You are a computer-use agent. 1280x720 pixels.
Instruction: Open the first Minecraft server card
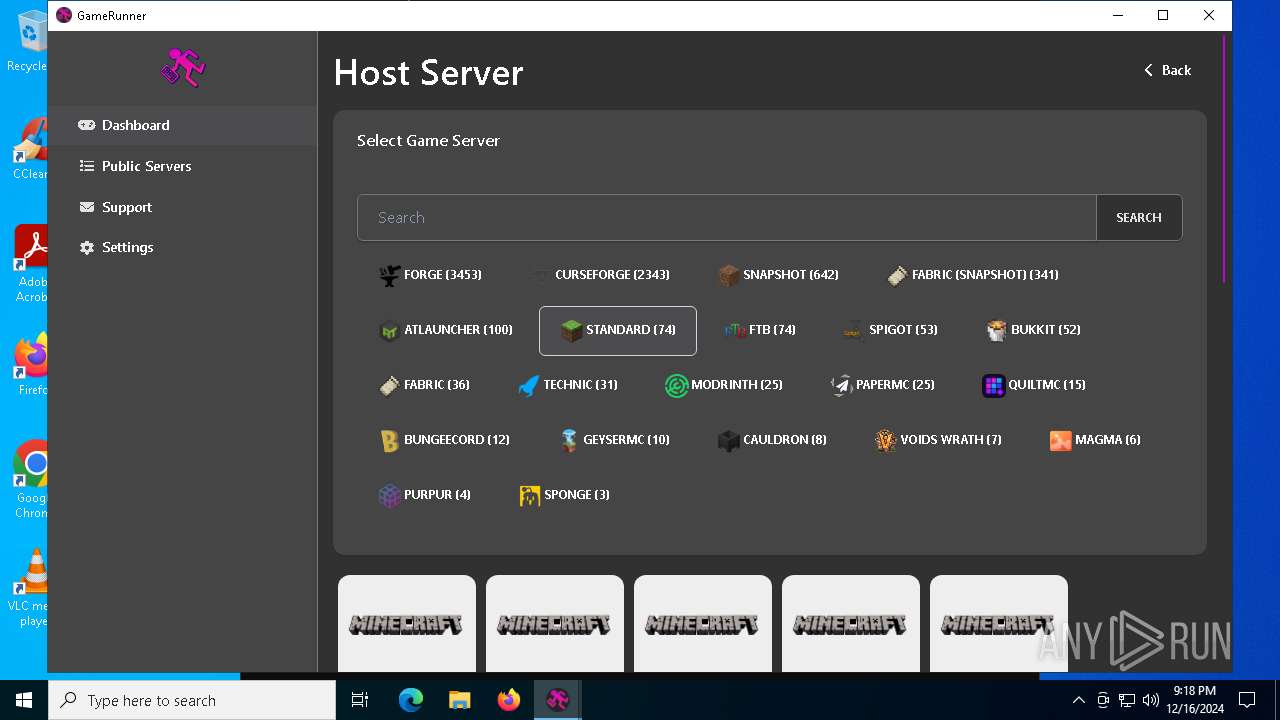pyautogui.click(x=407, y=623)
